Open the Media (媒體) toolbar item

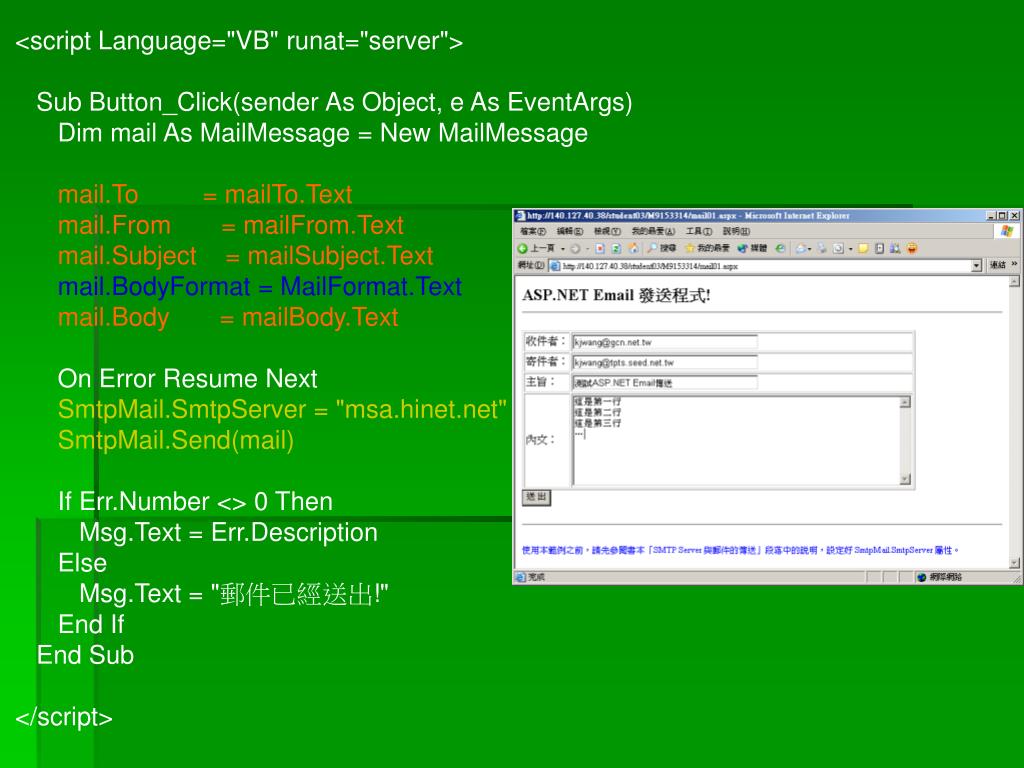[x=752, y=249]
